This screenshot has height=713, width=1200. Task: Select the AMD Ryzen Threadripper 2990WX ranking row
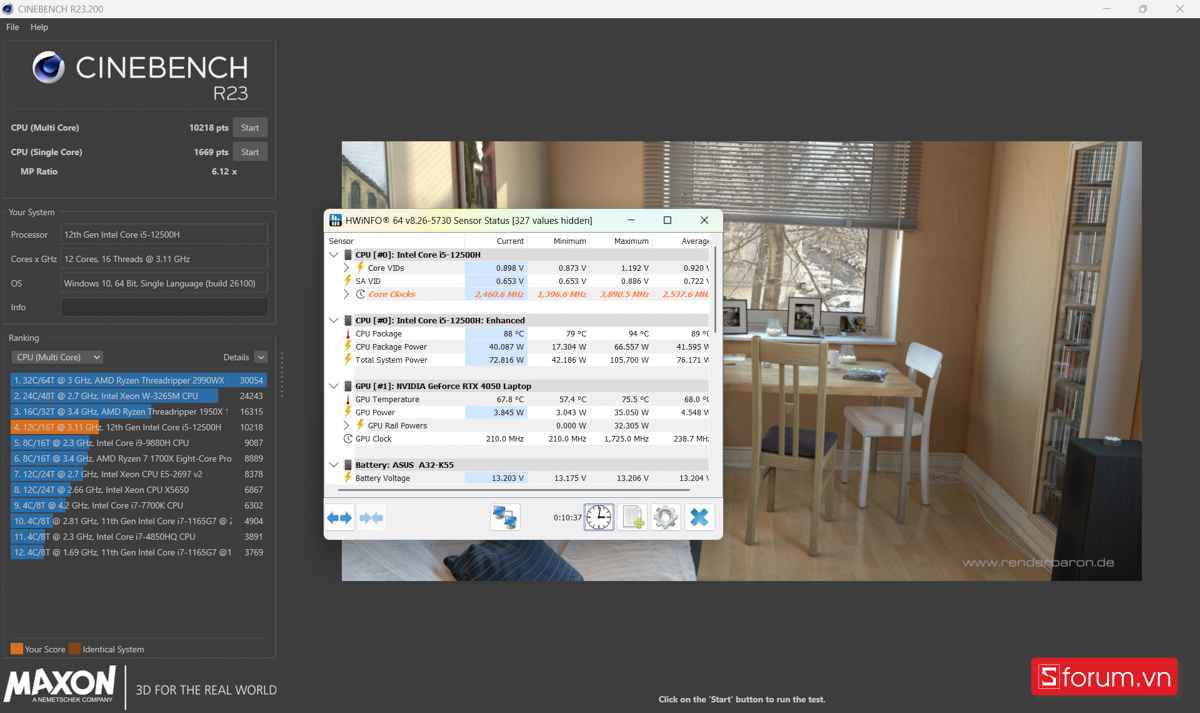pos(138,380)
